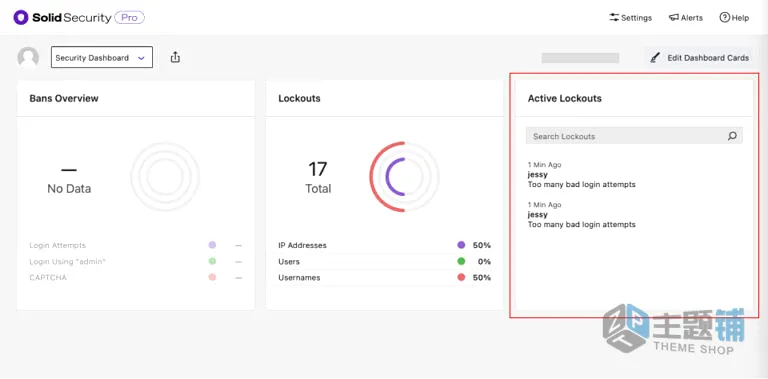
Task: Click the search magnifier icon
Action: [732, 136]
